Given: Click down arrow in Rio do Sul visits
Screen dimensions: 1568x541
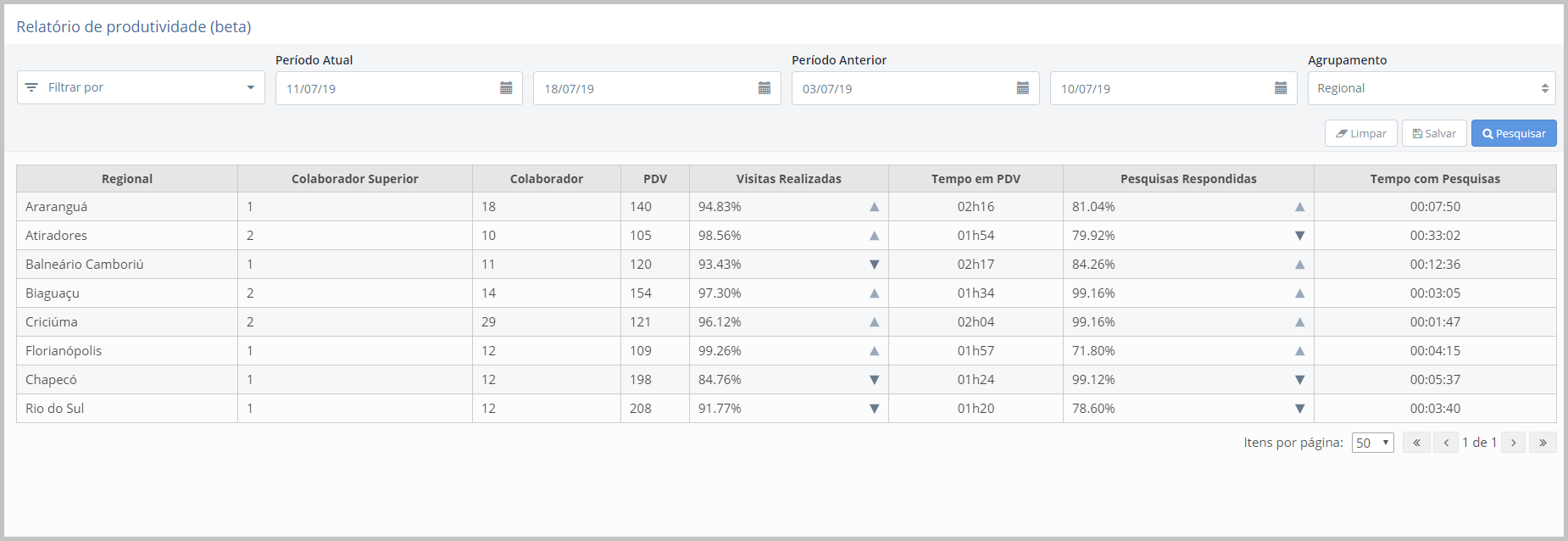Looking at the screenshot, I should [874, 409].
